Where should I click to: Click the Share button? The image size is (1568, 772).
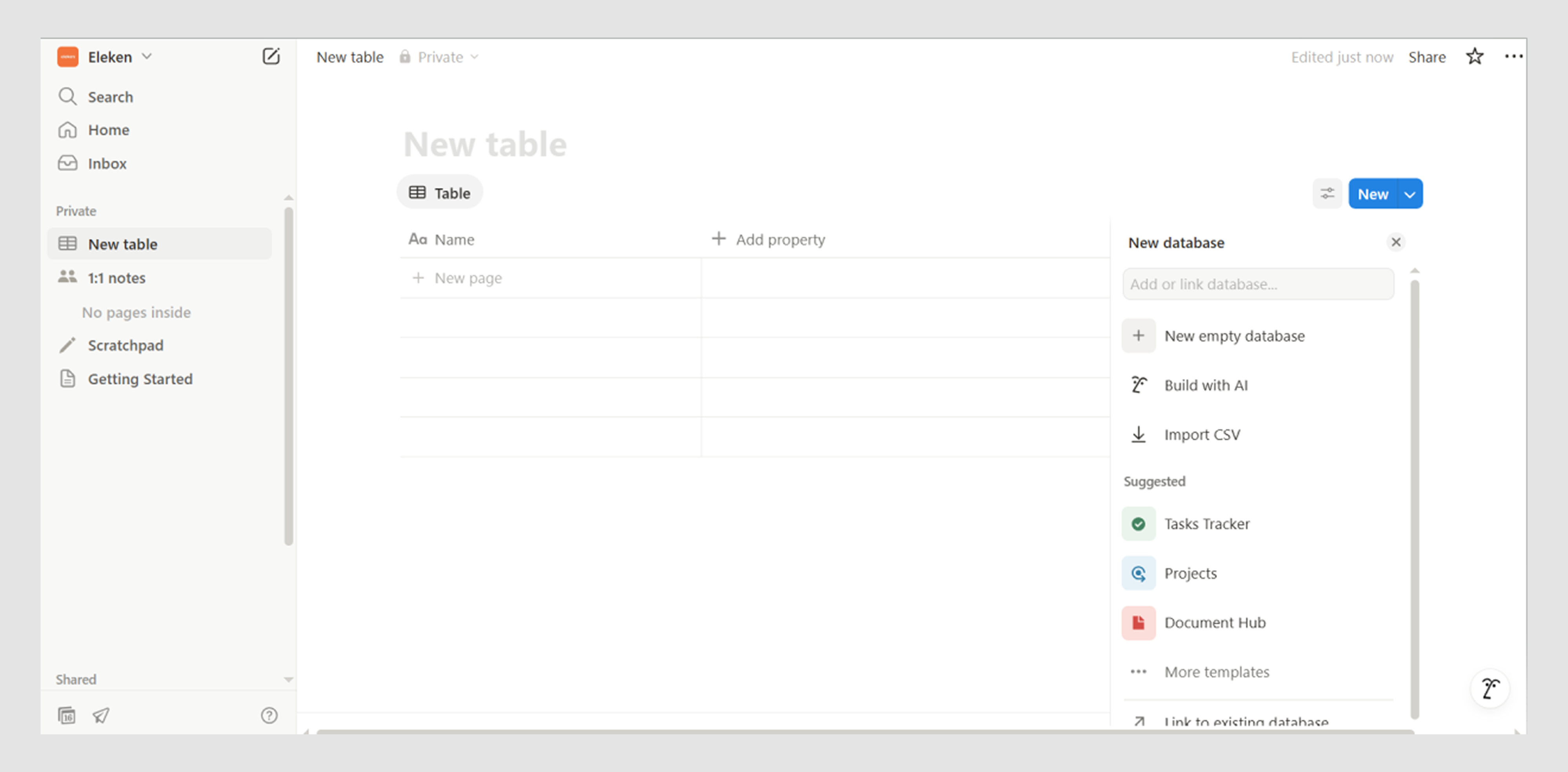1427,56
